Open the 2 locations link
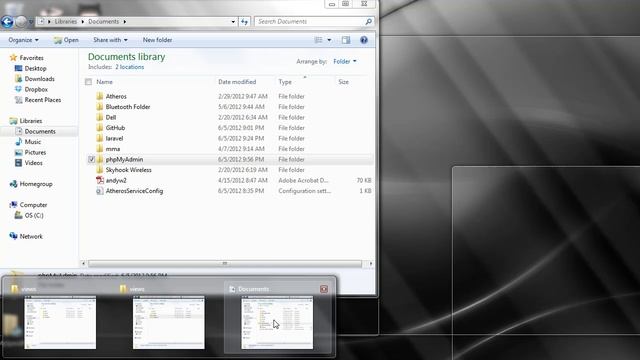Viewport: 640px width, 360px height. 129,67
